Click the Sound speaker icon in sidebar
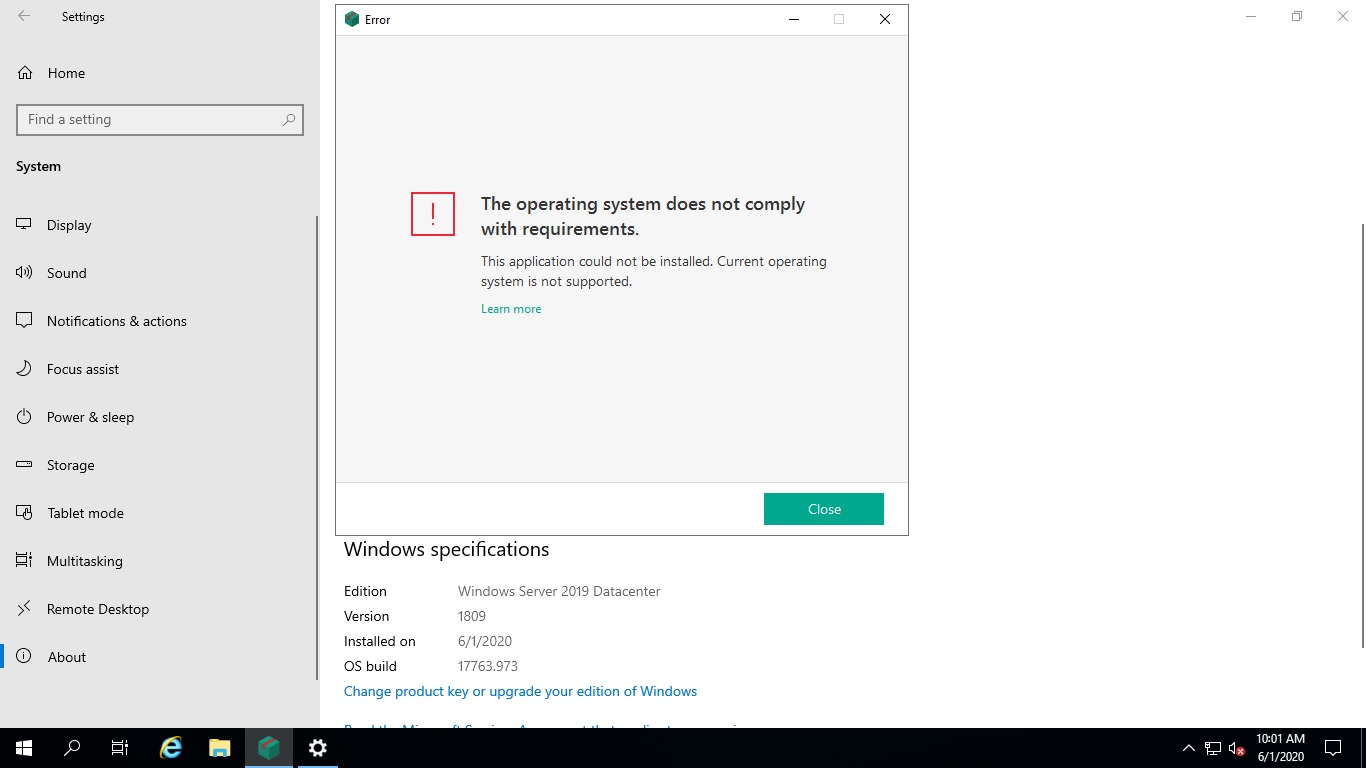Viewport: 1366px width, 768px height. 24,273
